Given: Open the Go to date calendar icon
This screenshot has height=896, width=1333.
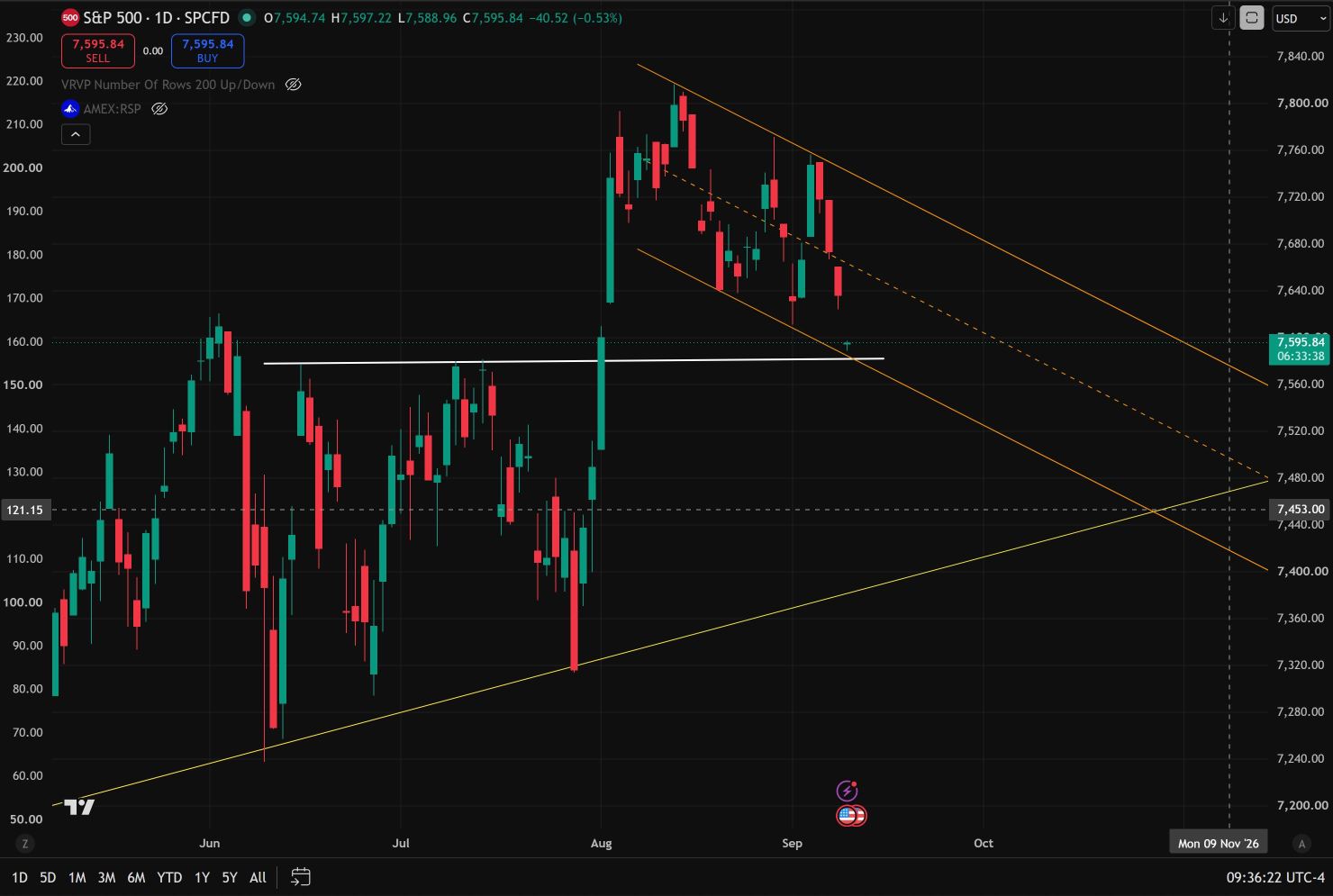Looking at the screenshot, I should 301,877.
